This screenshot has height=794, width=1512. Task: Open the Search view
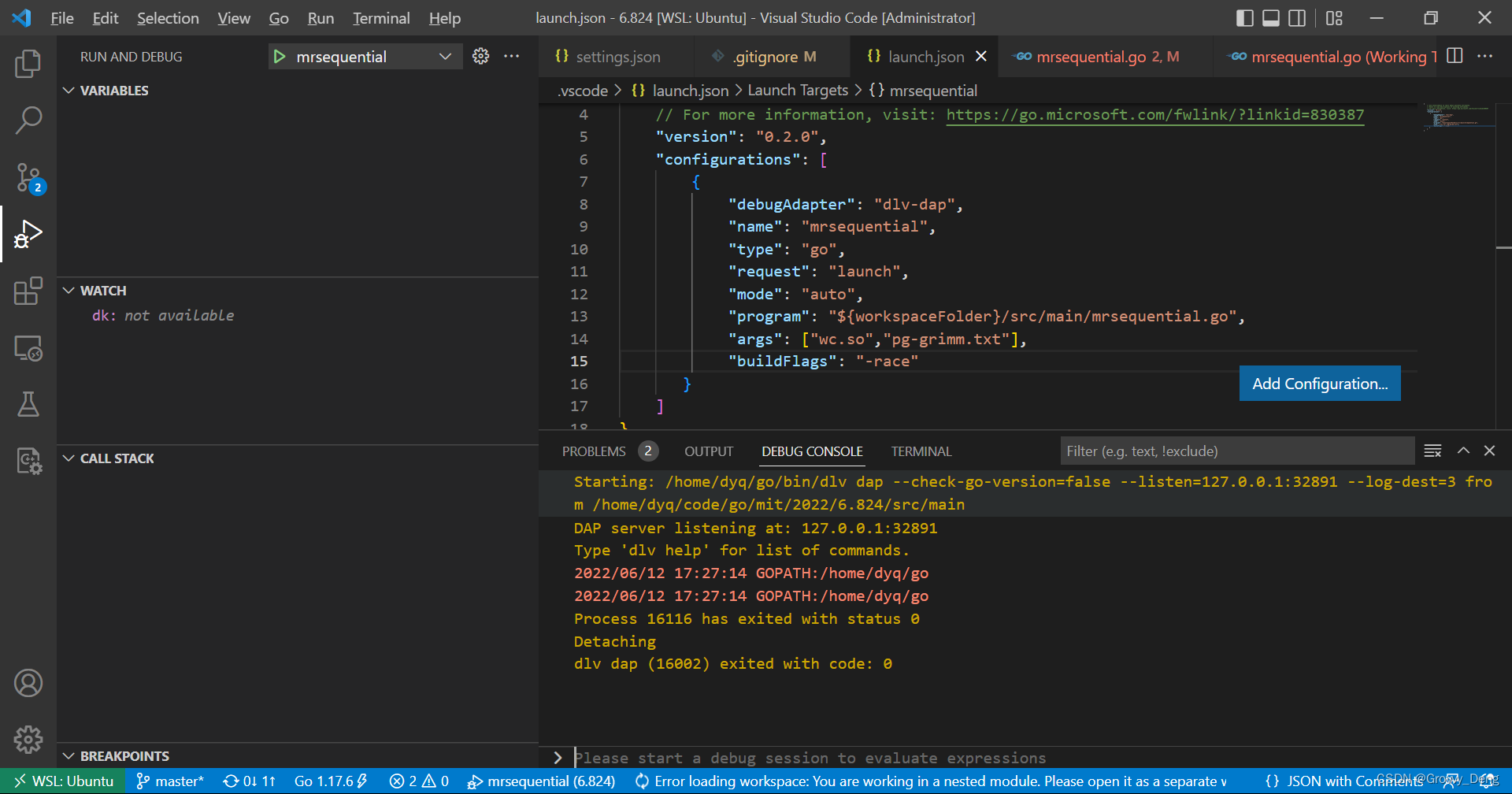pyautogui.click(x=28, y=120)
